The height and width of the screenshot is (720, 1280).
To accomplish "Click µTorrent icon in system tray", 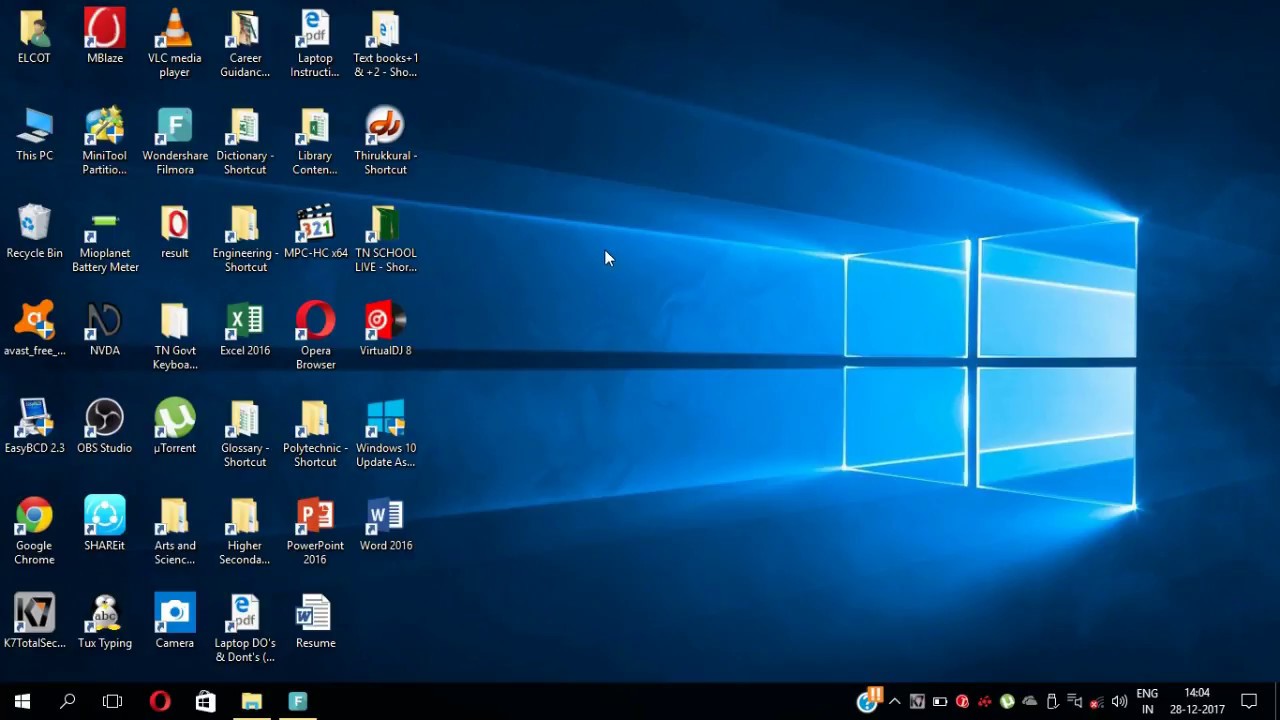I will [1007, 701].
